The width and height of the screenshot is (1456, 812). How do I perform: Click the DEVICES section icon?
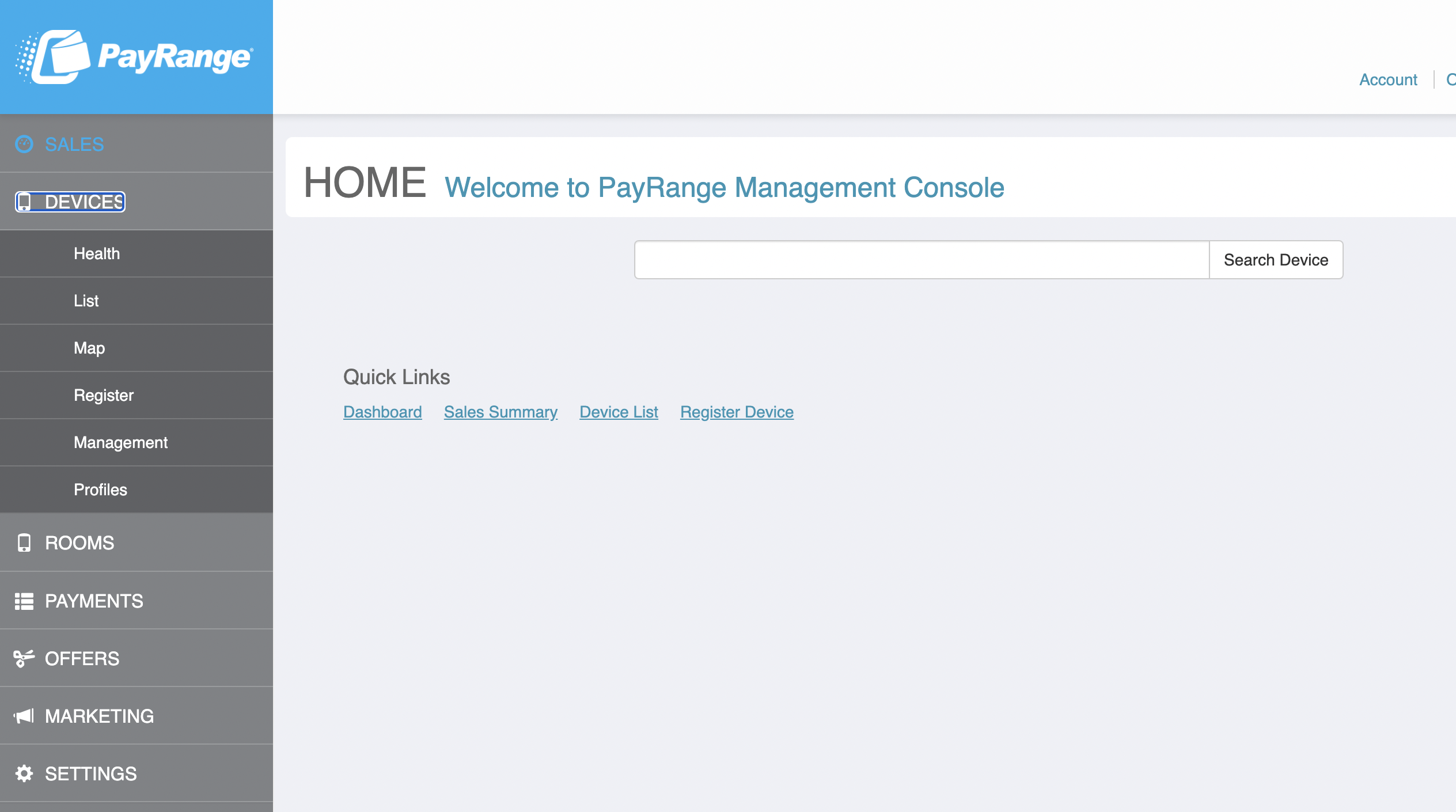pos(22,201)
